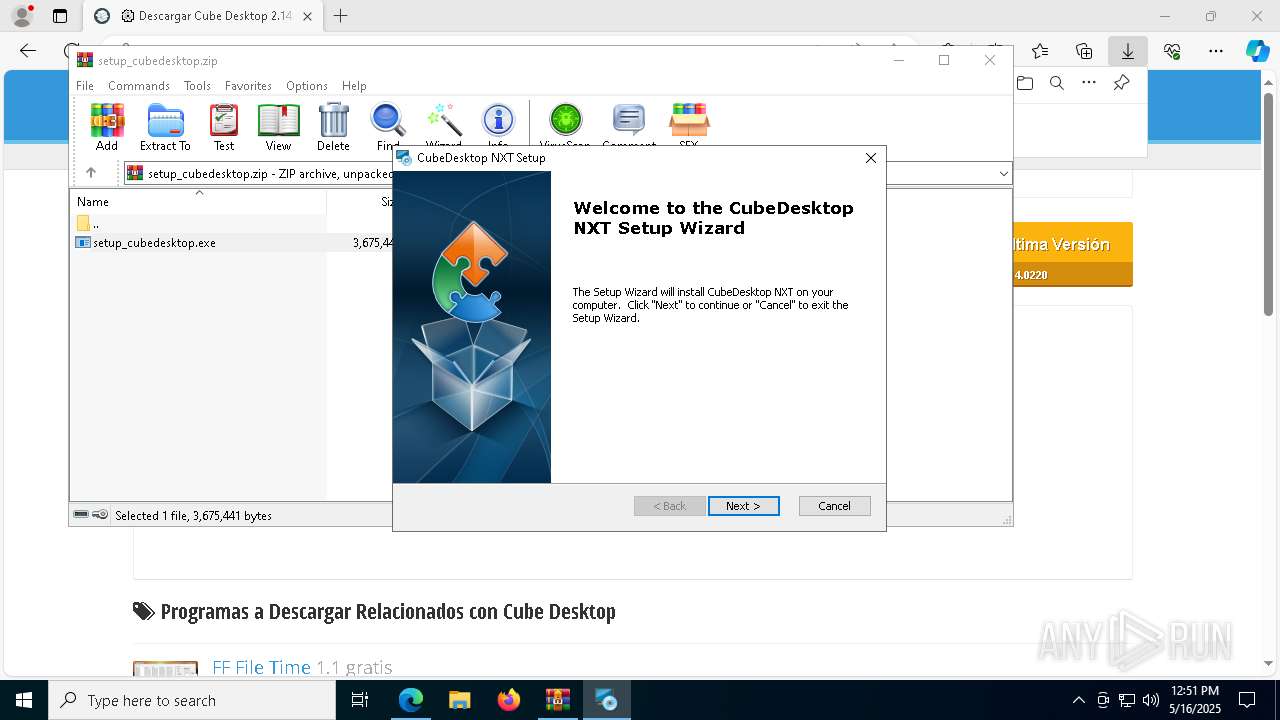The image size is (1280, 720).
Task: Open Tools menu in WinRAR
Action: (197, 86)
